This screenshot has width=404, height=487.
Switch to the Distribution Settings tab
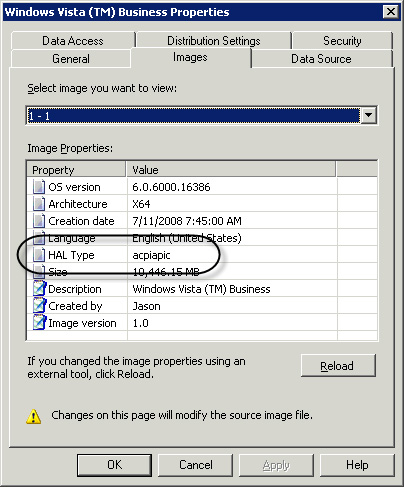pyautogui.click(x=214, y=41)
